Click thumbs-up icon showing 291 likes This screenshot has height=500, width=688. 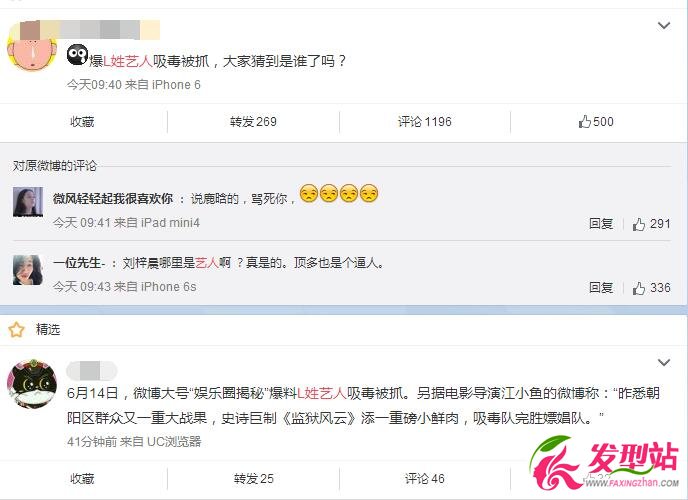639,225
